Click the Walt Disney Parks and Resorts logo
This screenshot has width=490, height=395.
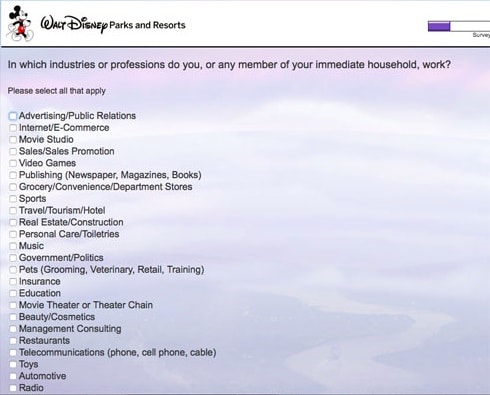tap(113, 25)
